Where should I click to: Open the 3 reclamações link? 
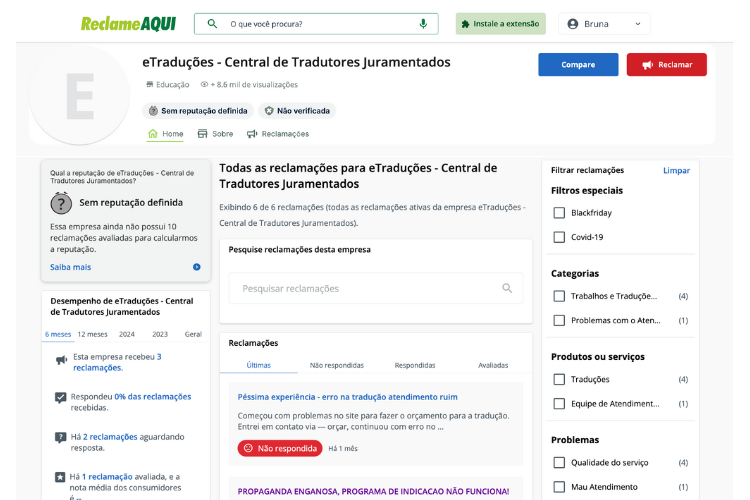(x=117, y=363)
